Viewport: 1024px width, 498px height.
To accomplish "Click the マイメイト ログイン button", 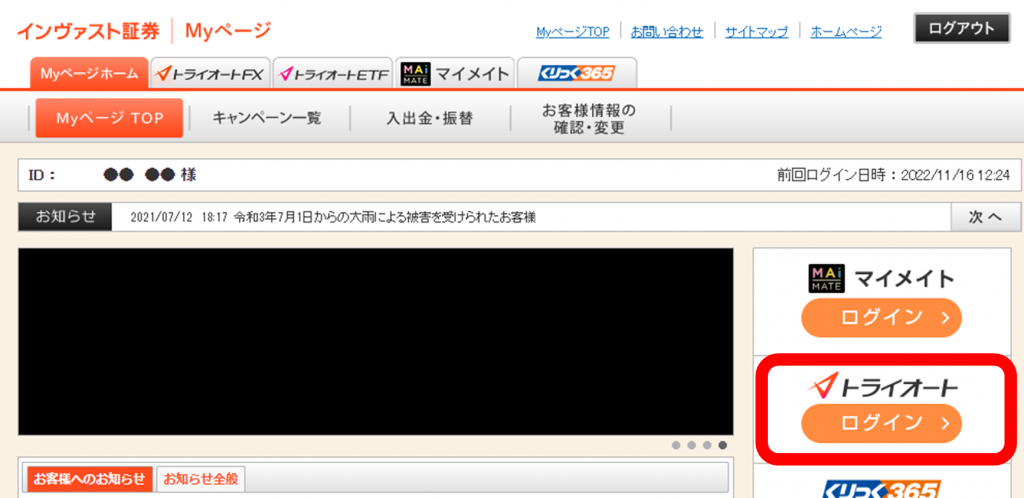I will [881, 318].
